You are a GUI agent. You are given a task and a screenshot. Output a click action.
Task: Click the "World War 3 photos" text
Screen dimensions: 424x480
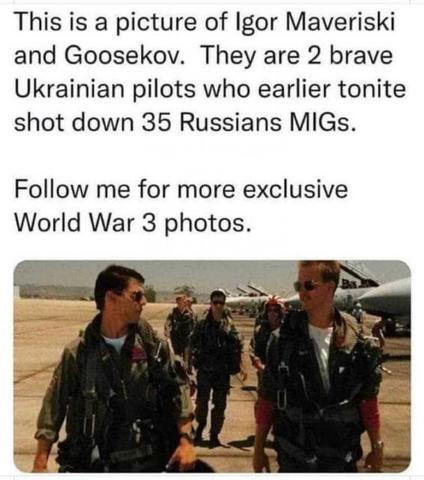click(x=131, y=223)
